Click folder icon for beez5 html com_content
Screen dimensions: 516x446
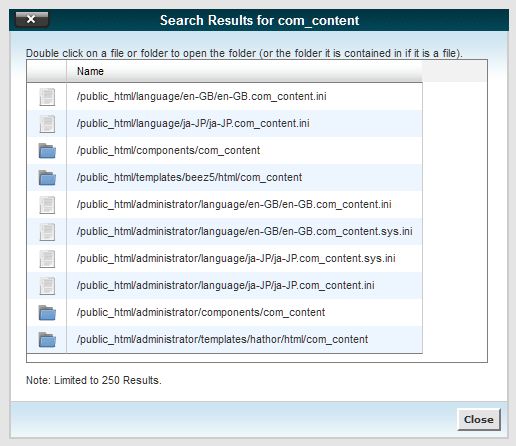(47, 178)
